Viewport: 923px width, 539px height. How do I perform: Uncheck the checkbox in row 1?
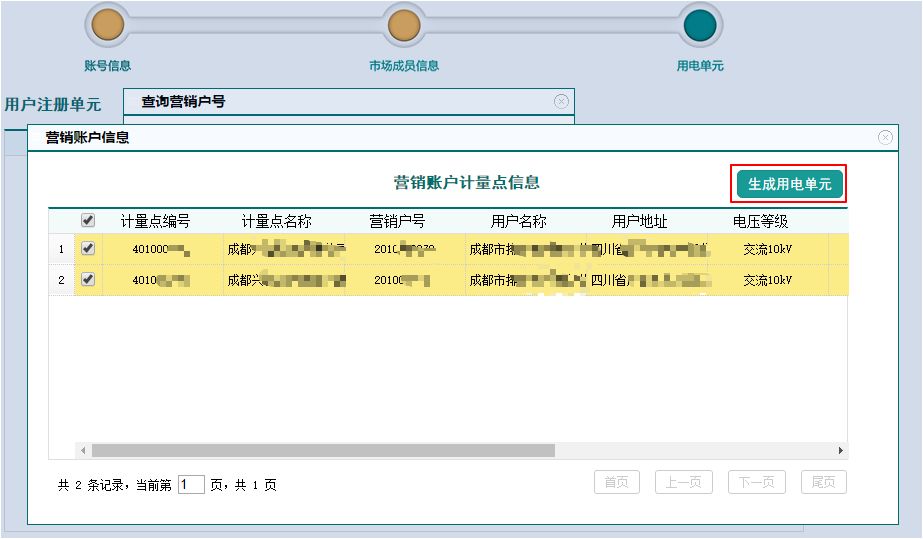tap(88, 249)
